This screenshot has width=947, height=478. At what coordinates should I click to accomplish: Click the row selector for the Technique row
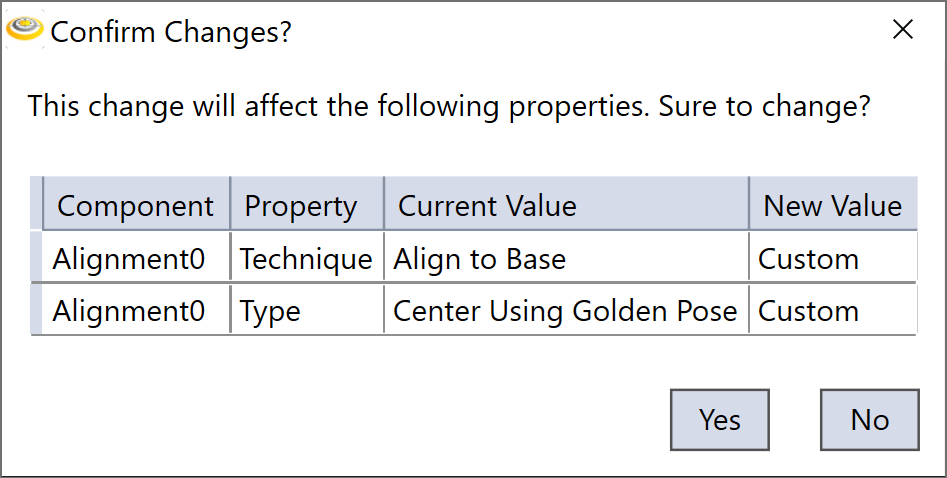point(37,259)
